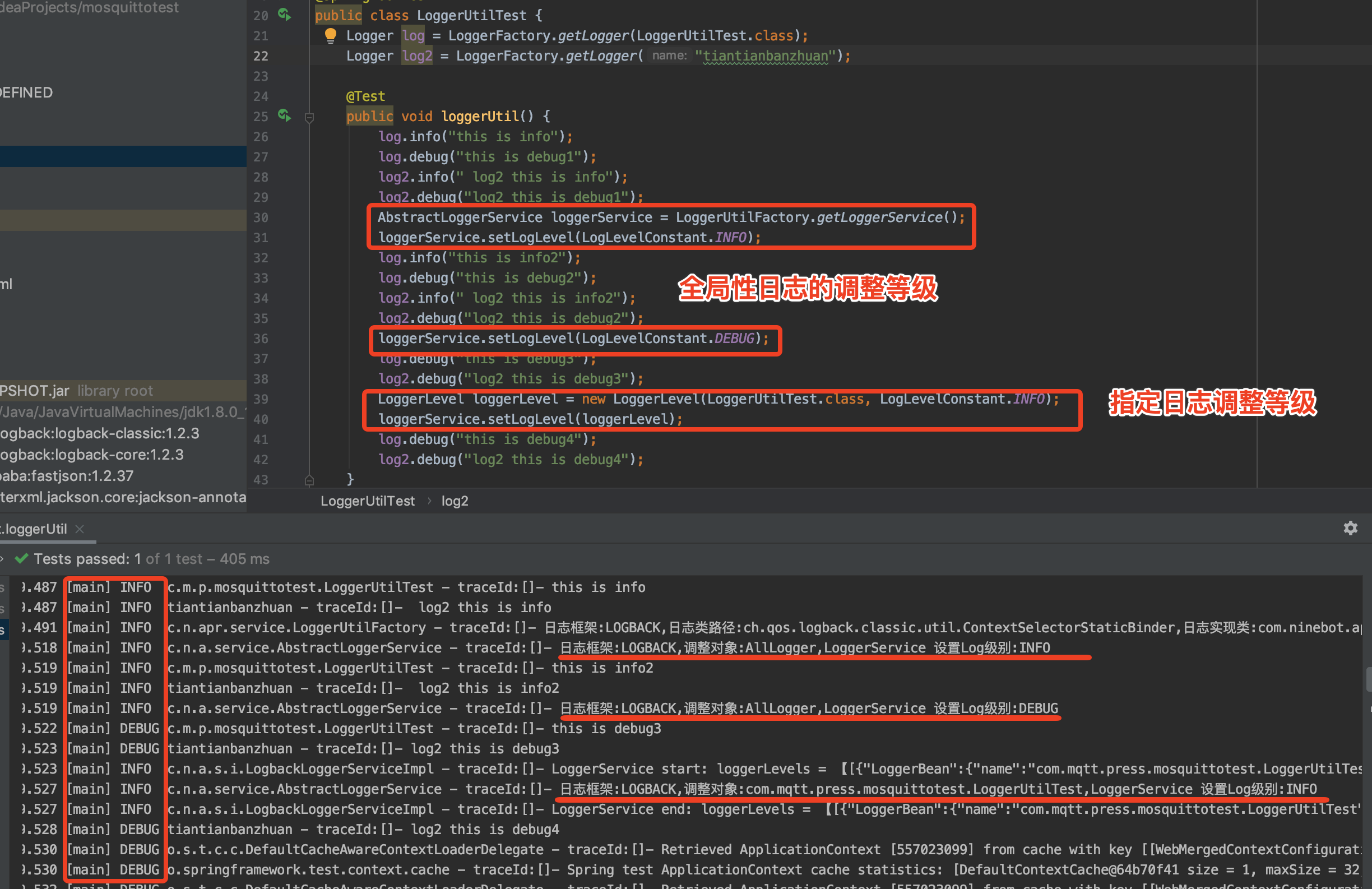Select logback-core:1.2.3 library entry
Screen dimensions: 1372x889
[92, 455]
